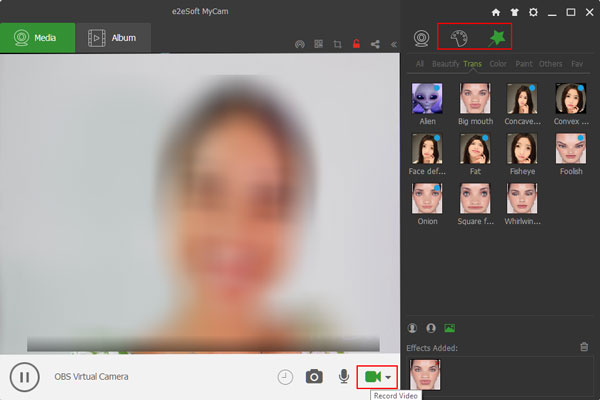This screenshot has width=600, height=400.
Task: Click the webcam source icon
Action: point(422,39)
